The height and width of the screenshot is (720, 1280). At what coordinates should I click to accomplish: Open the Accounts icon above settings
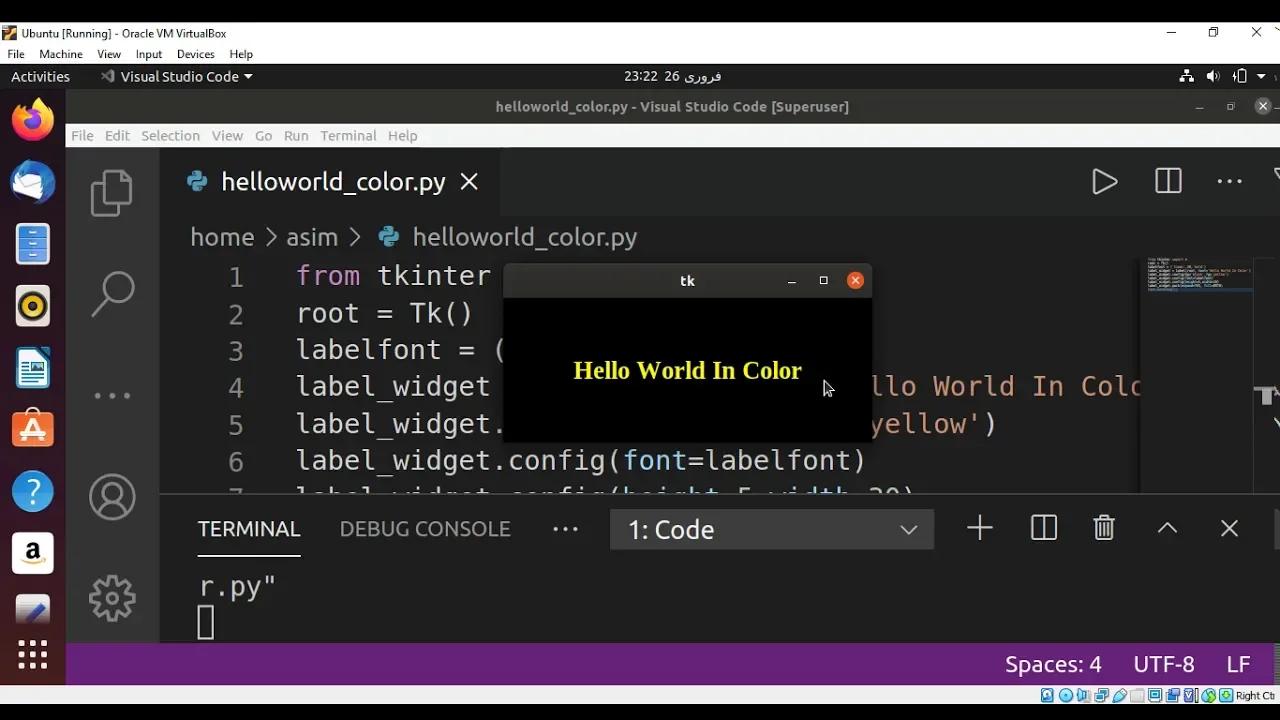111,497
